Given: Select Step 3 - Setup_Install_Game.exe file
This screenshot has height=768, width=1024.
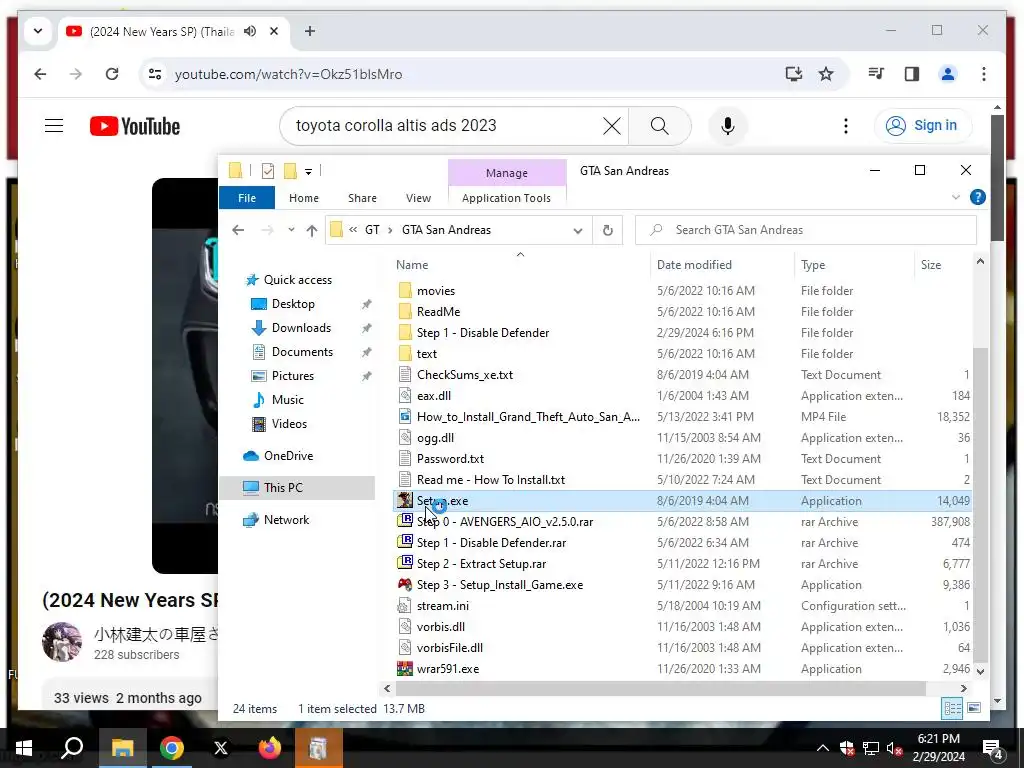Looking at the screenshot, I should 500,585.
